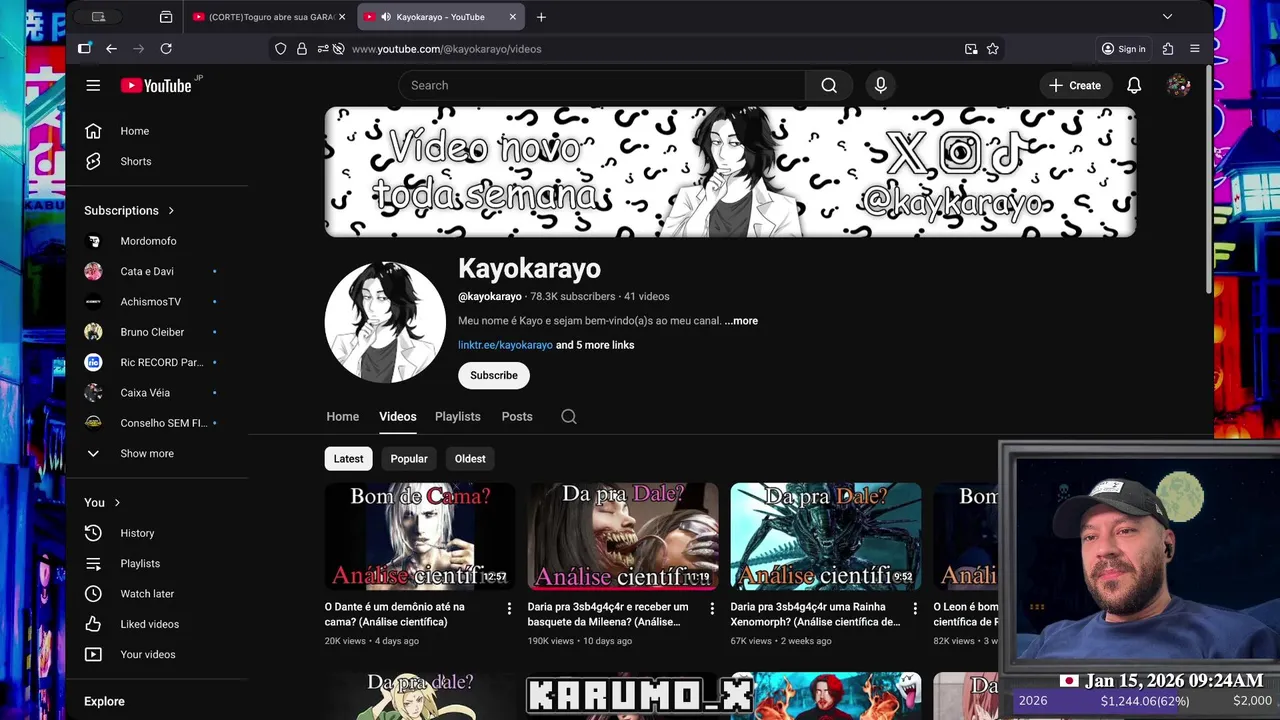Open the Xenomorph Da pra Dale thumbnail

click(826, 536)
